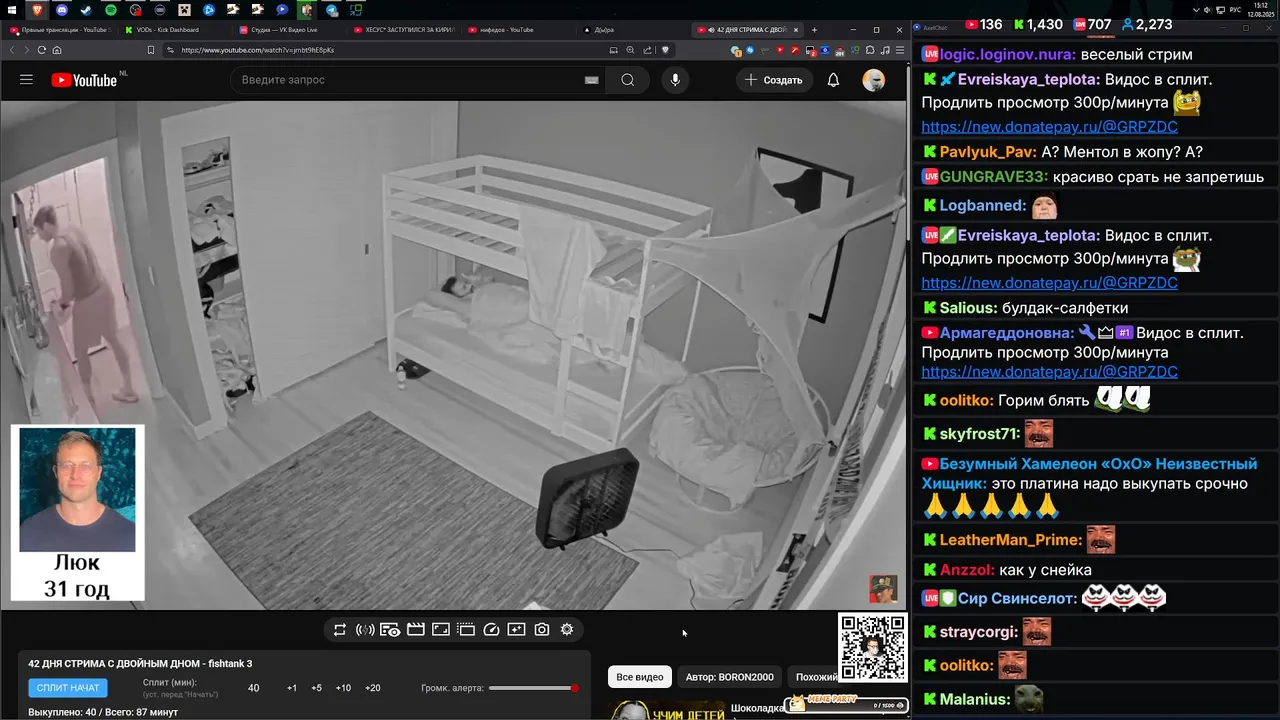The width and height of the screenshot is (1280, 720).
Task: Open Brave browser from the taskbar
Action: (x=38, y=10)
